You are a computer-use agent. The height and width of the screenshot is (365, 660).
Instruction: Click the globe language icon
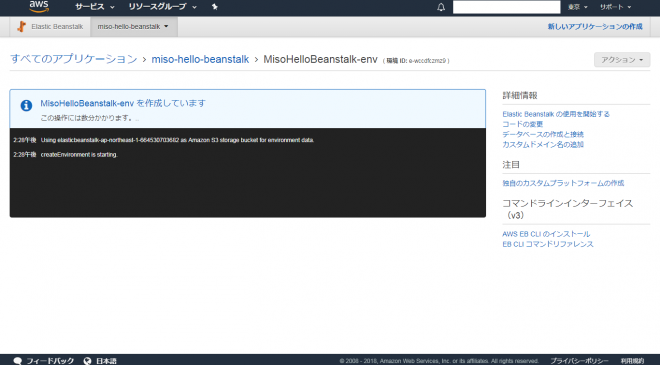(87, 361)
